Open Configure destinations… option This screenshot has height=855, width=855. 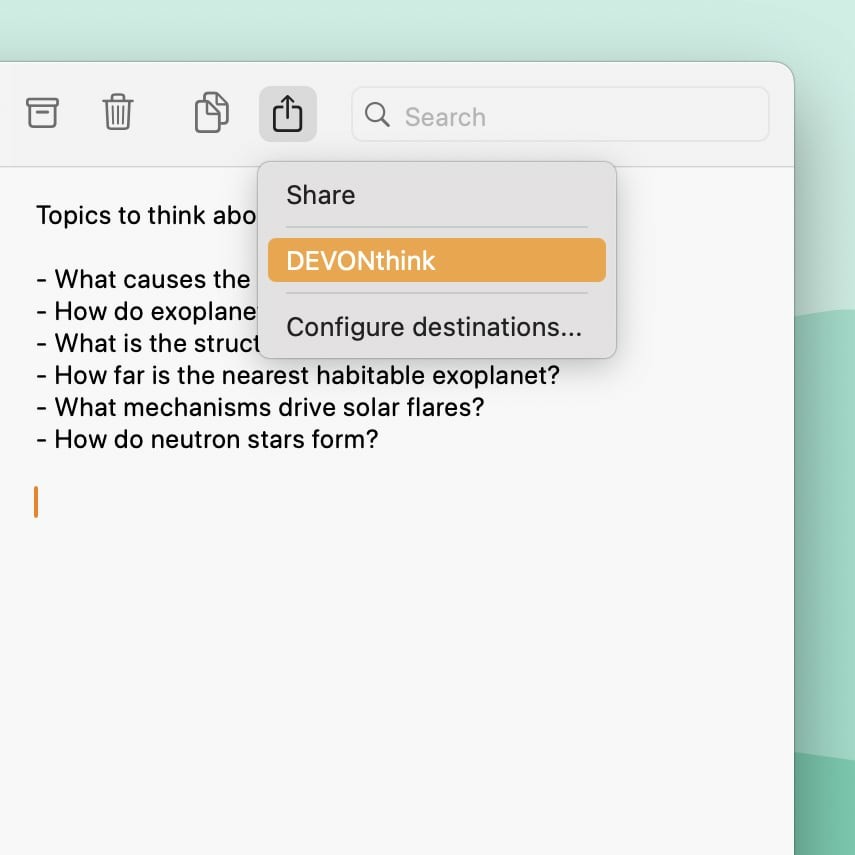[434, 327]
